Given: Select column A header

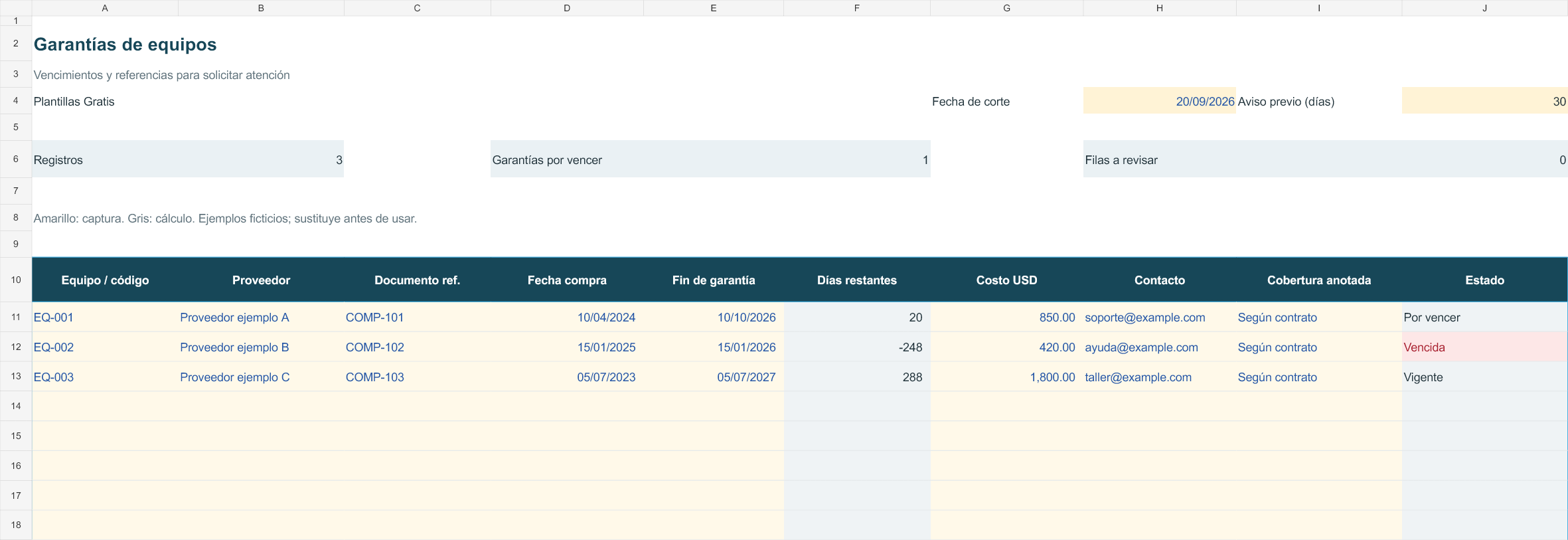Looking at the screenshot, I should pos(105,8).
